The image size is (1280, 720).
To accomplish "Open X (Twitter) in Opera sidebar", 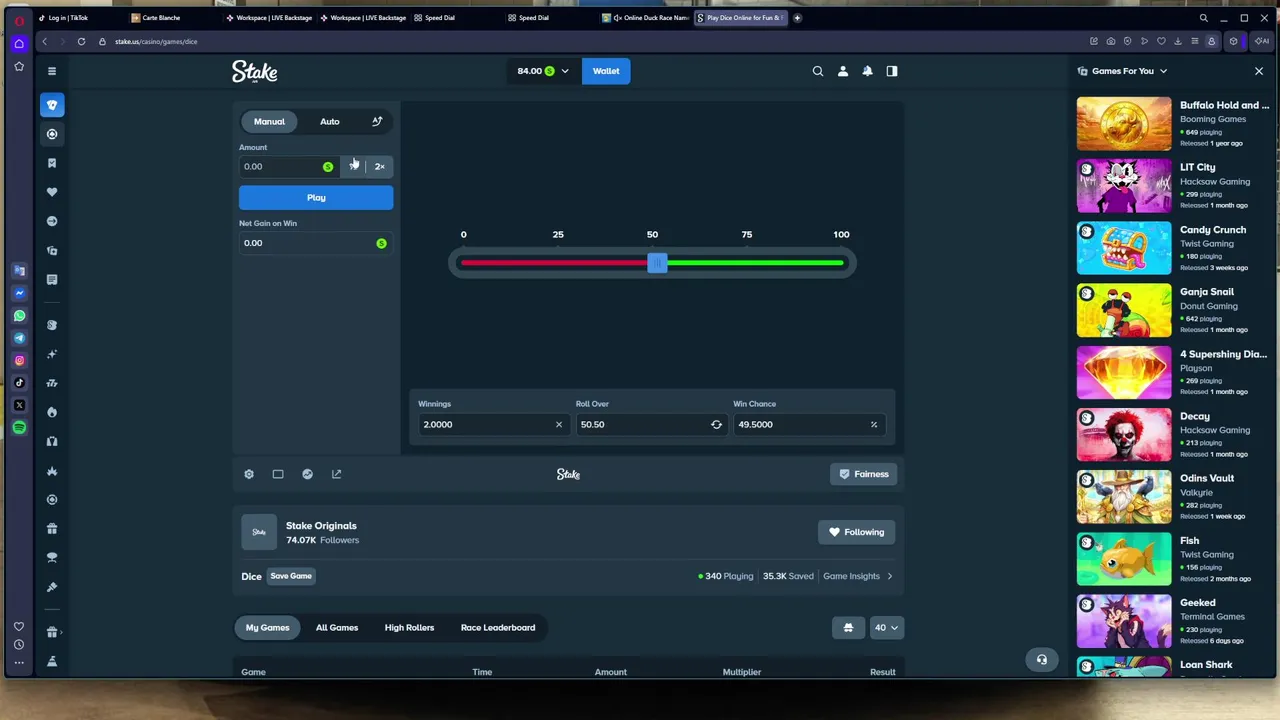I will [x=19, y=405].
